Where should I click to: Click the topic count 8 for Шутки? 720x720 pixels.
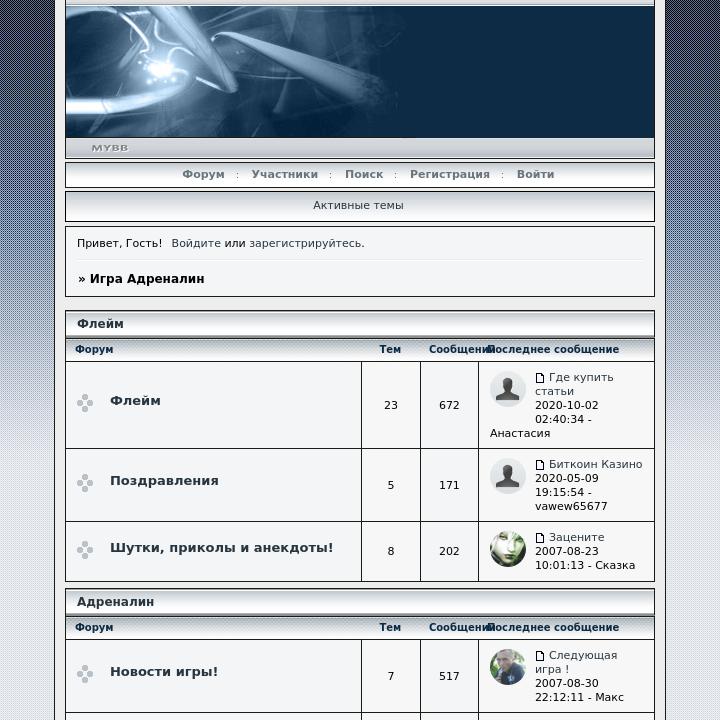coord(391,551)
